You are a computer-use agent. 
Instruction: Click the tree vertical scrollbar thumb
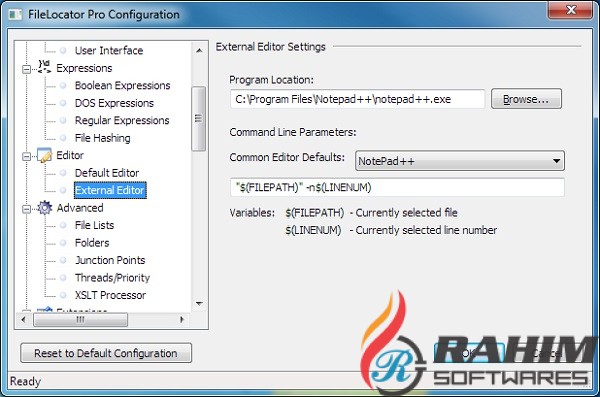pos(198,118)
